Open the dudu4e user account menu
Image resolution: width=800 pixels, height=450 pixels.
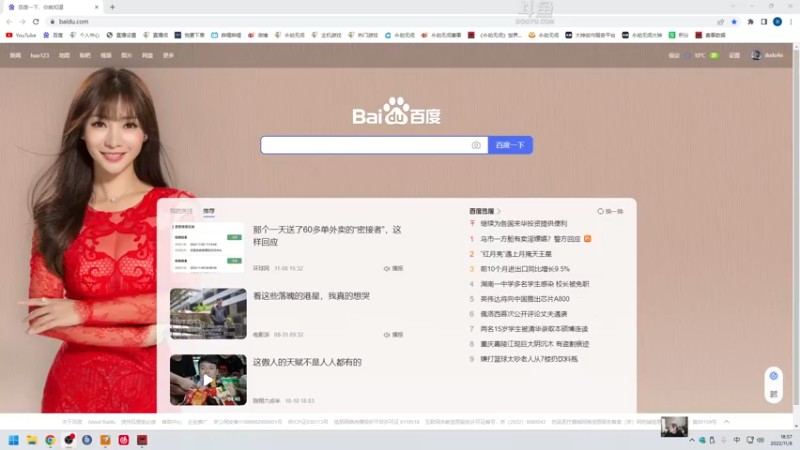click(x=767, y=55)
